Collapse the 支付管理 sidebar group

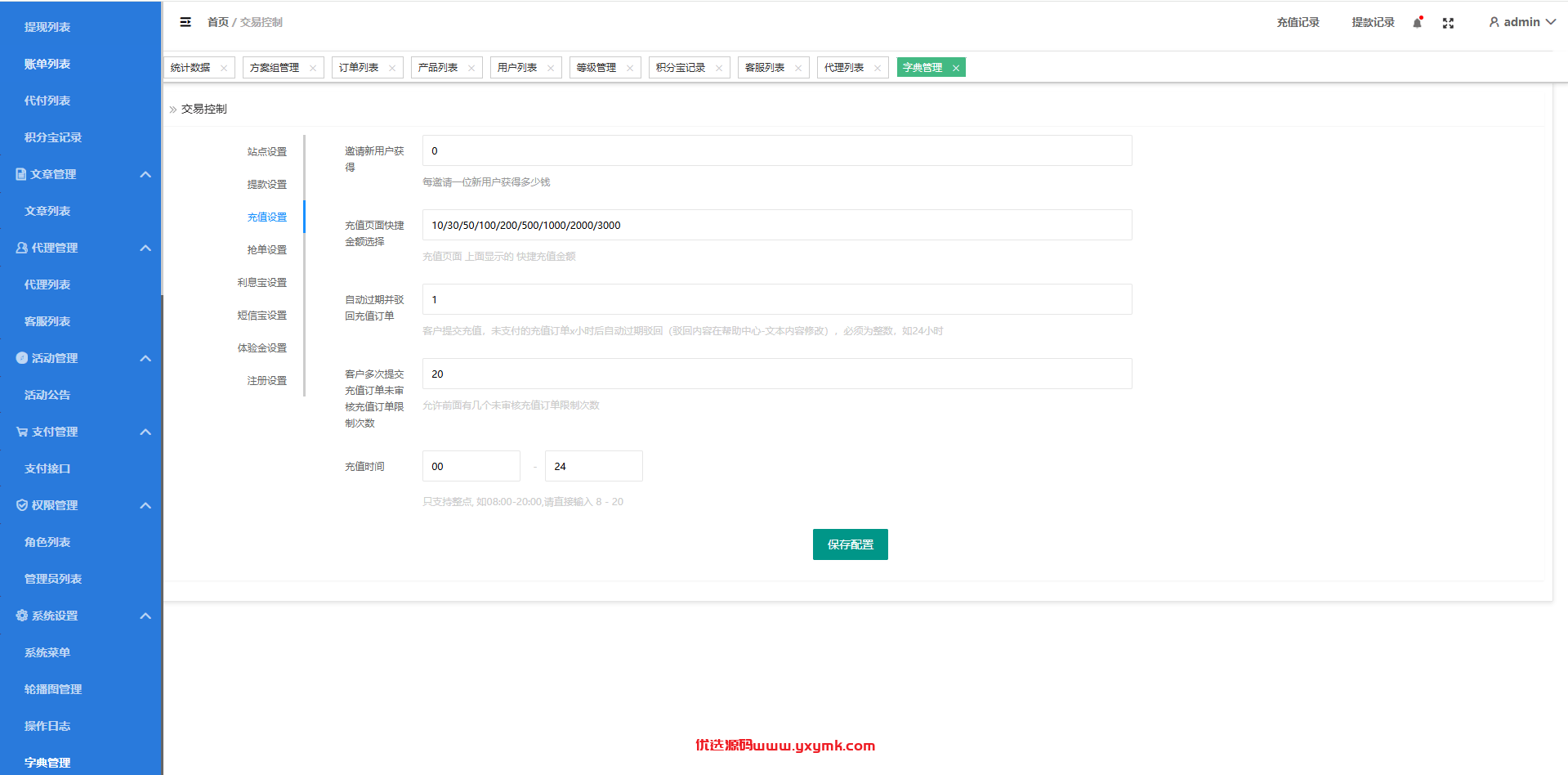point(145,432)
